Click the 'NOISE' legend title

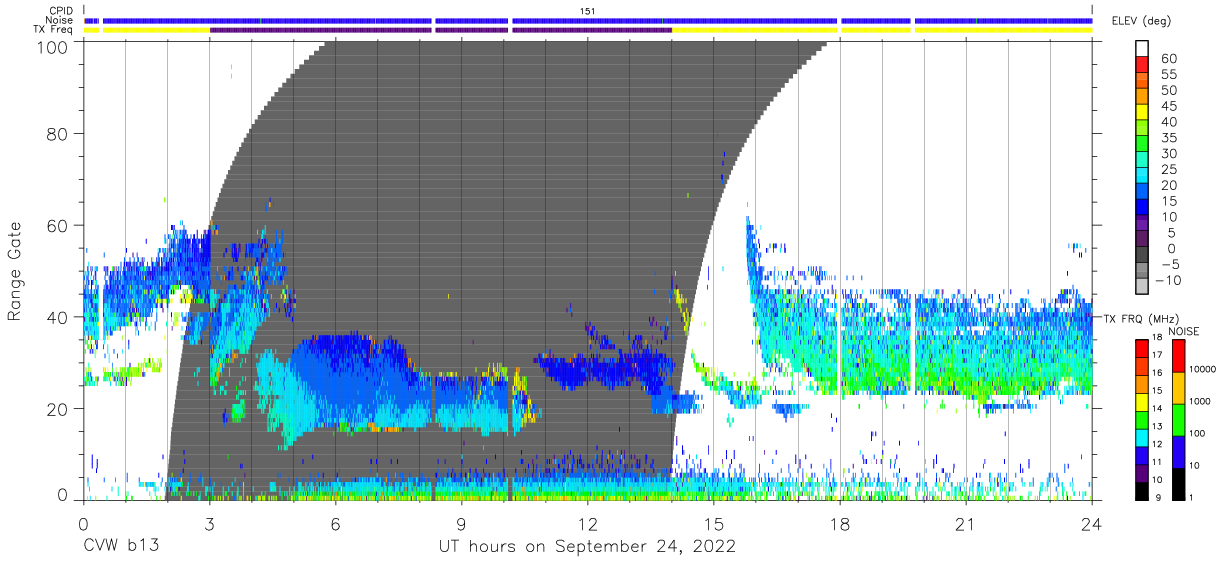click(1183, 330)
